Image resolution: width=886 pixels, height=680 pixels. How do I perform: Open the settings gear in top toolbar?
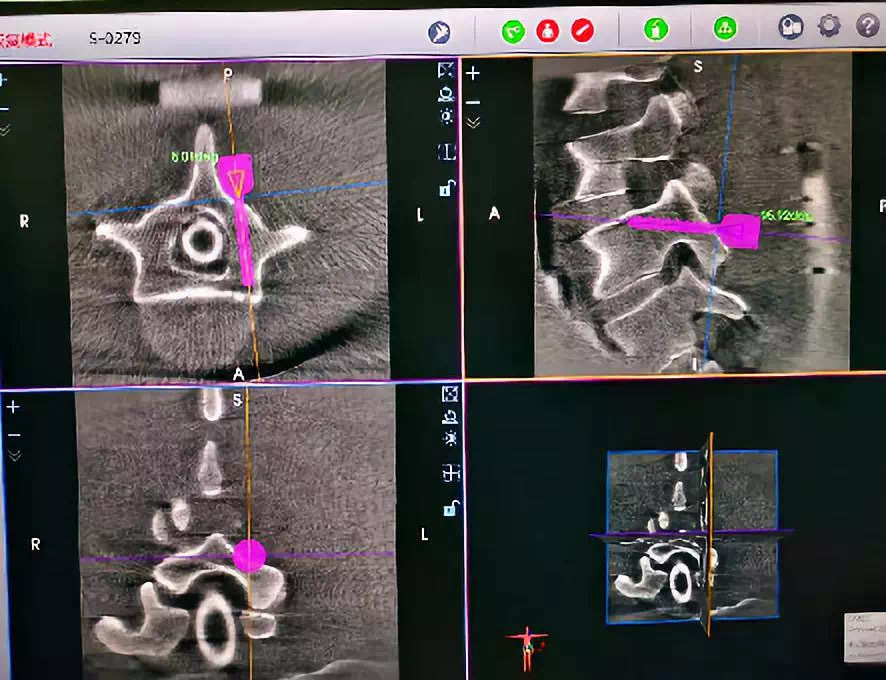(x=829, y=26)
